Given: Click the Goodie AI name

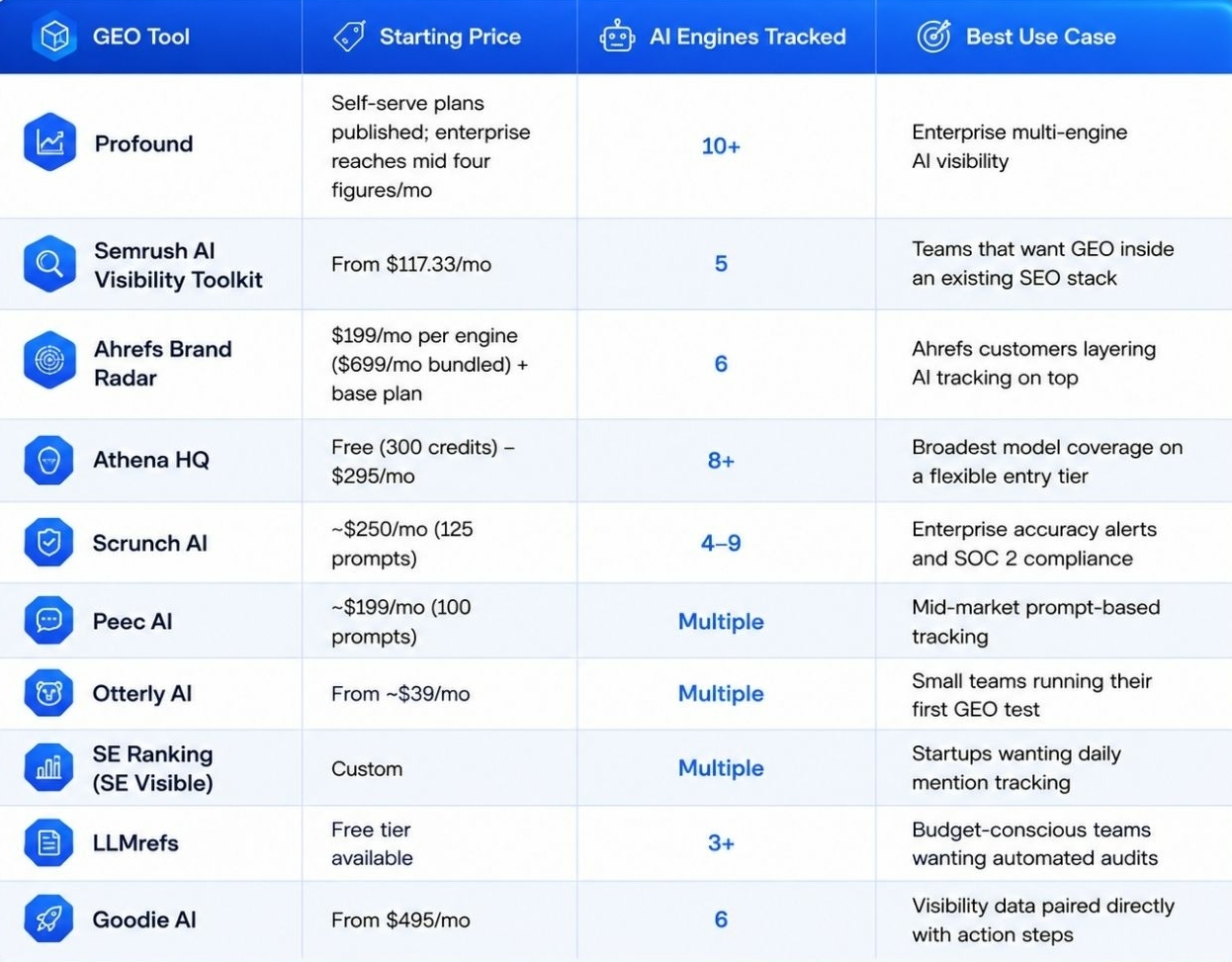Looking at the screenshot, I should coord(144,919).
